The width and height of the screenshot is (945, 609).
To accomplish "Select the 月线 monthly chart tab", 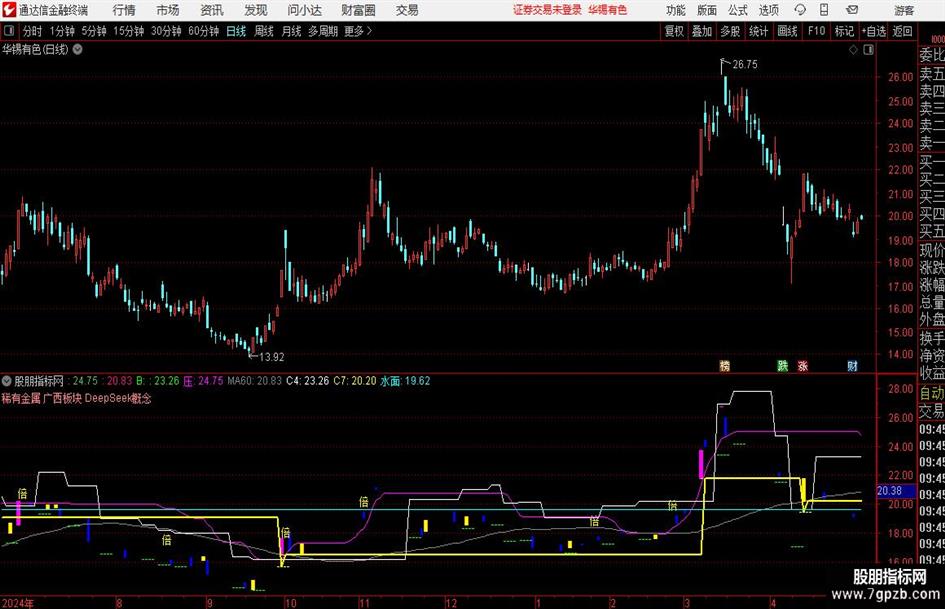I will click(x=292, y=31).
